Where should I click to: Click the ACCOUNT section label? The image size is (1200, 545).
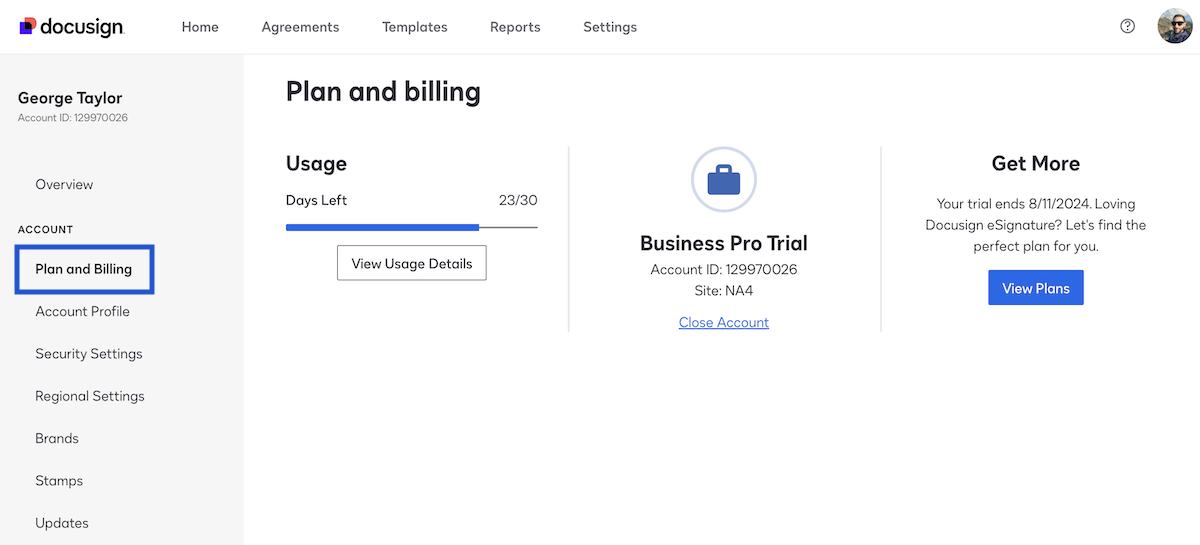(x=46, y=230)
